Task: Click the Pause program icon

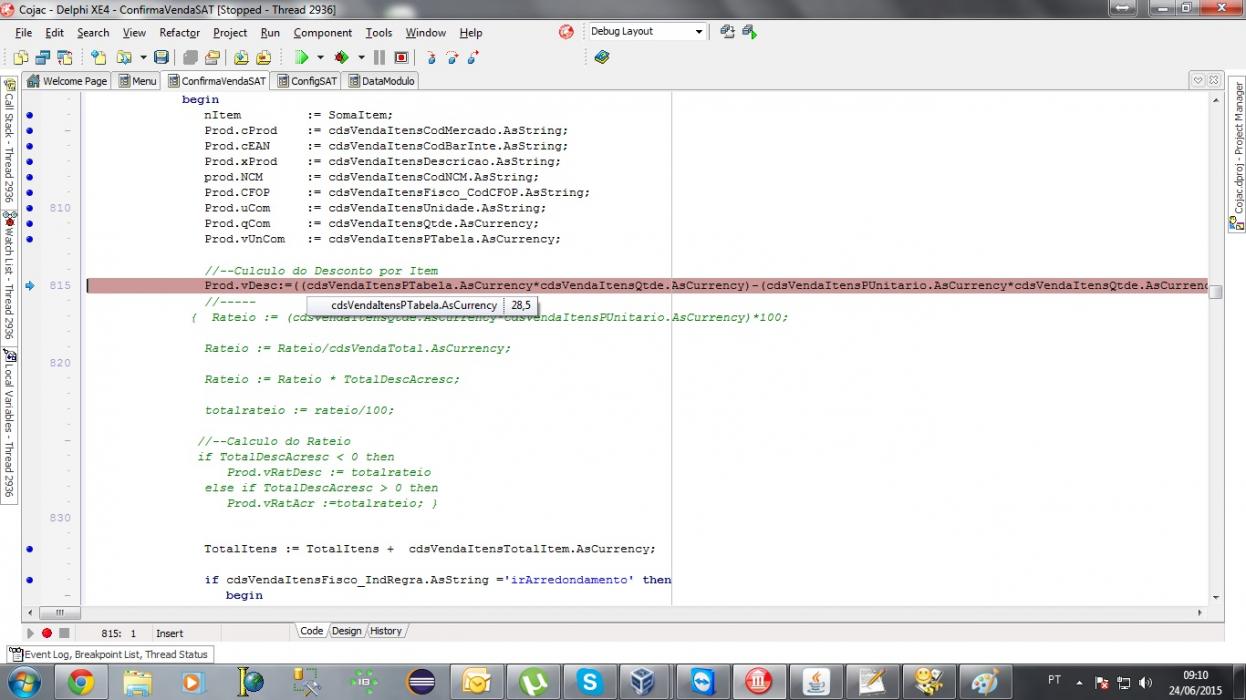Action: point(379,58)
